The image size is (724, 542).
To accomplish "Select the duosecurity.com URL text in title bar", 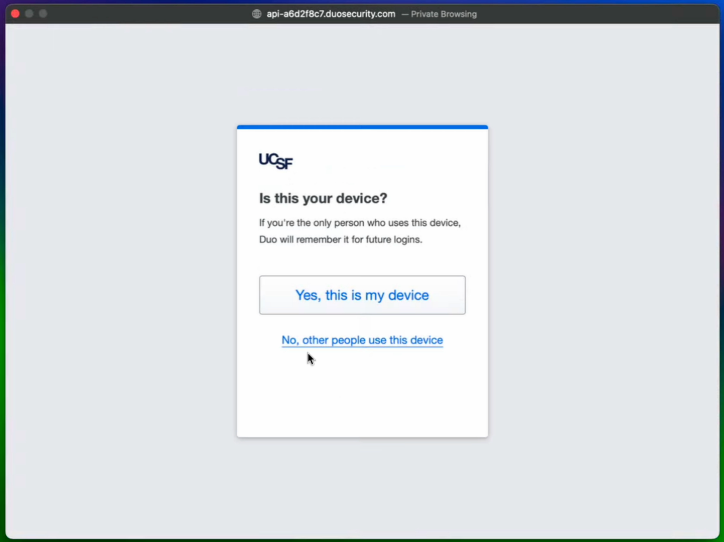I will pyautogui.click(x=331, y=14).
